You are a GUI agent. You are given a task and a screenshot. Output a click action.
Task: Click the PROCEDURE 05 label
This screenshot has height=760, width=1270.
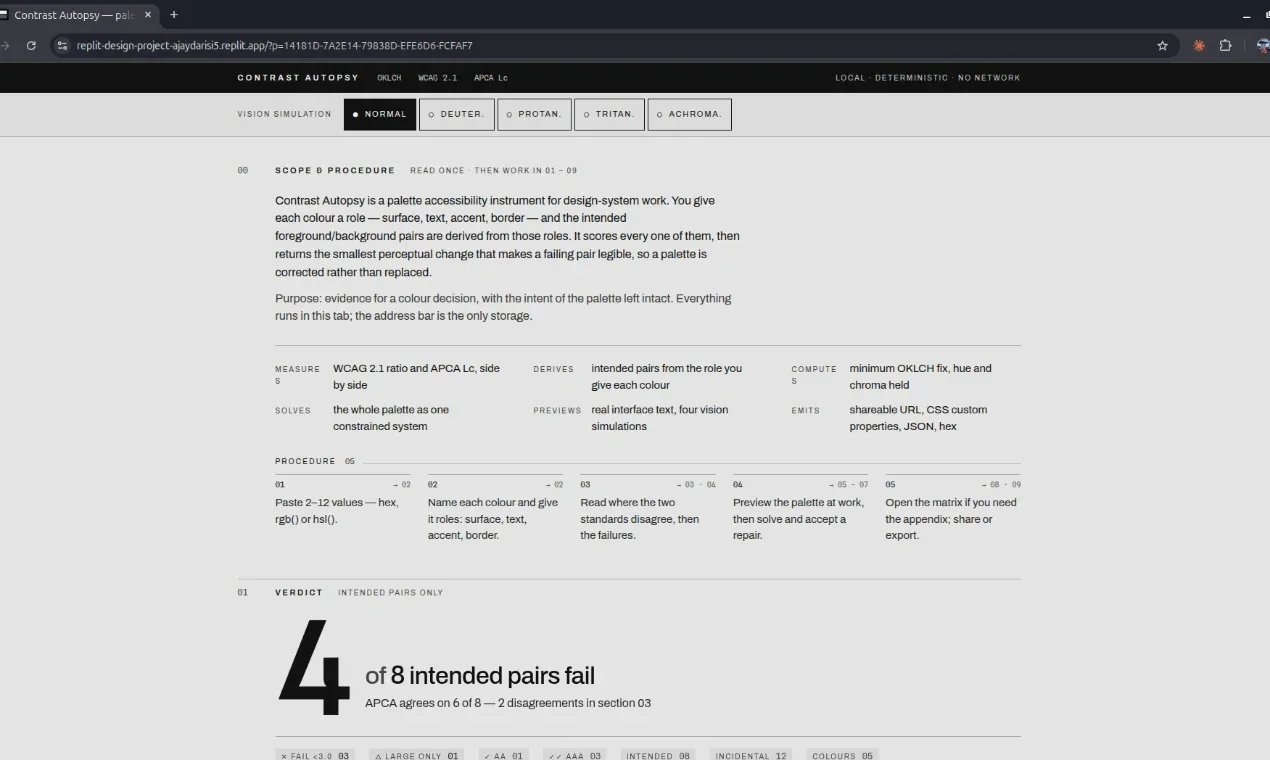[315, 461]
